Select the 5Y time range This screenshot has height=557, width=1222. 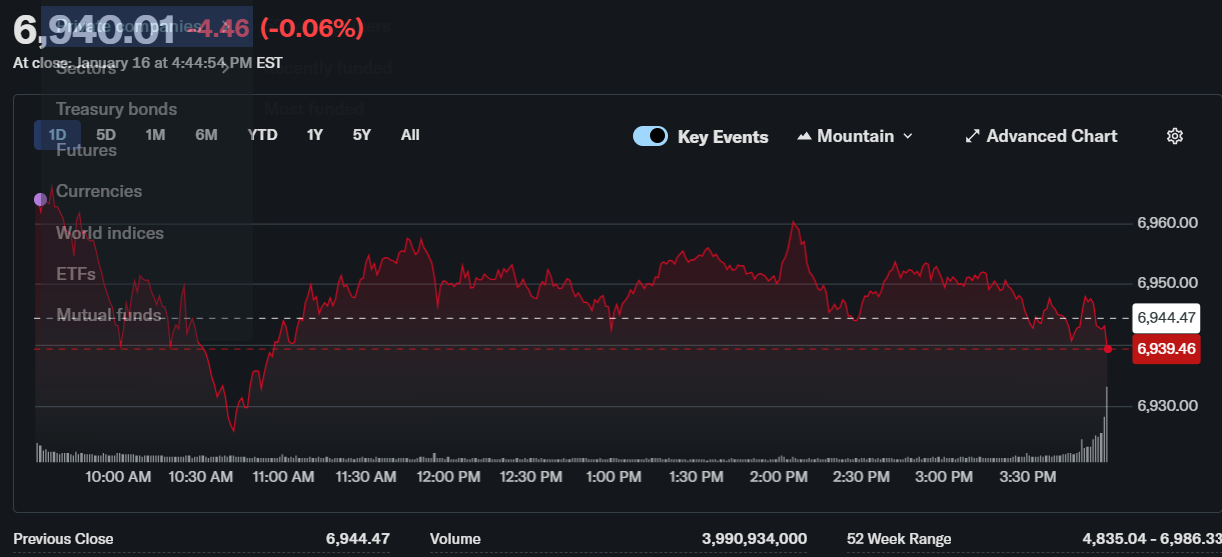click(361, 135)
